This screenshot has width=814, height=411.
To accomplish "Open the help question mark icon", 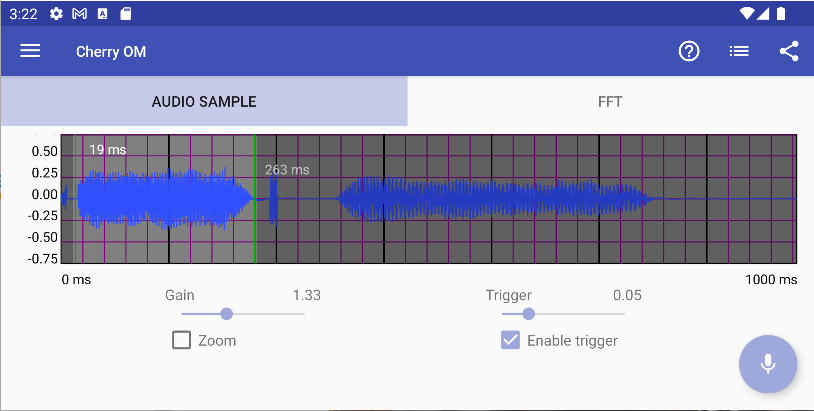I will pyautogui.click(x=689, y=51).
